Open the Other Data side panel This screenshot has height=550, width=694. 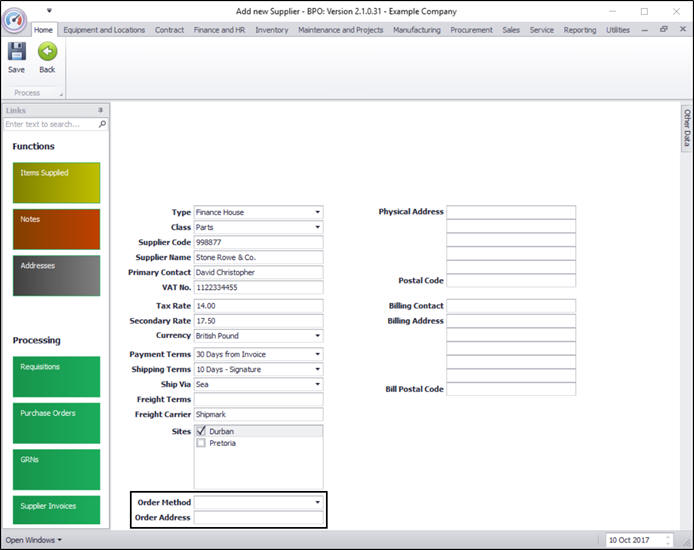tap(687, 128)
